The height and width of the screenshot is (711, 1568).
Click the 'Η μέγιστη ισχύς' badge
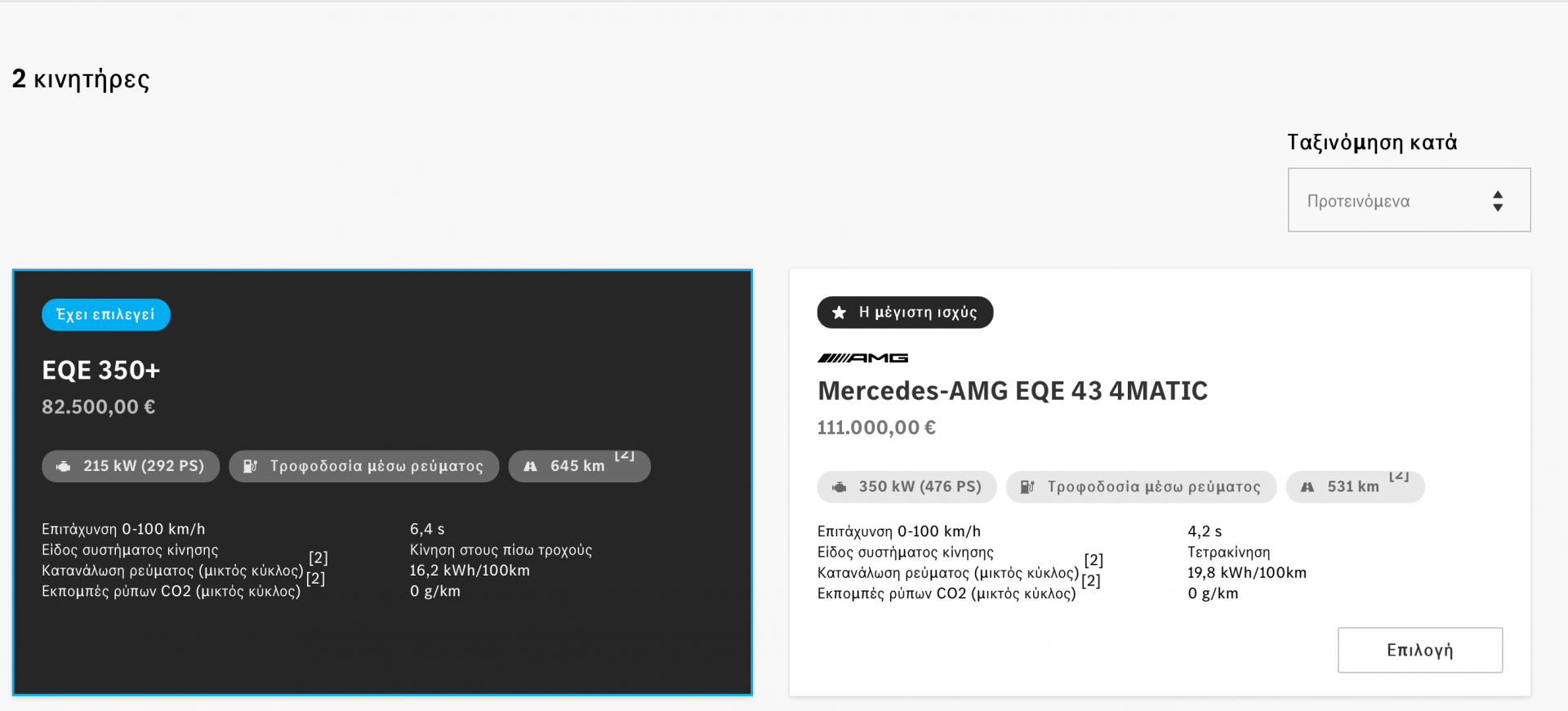tap(905, 313)
